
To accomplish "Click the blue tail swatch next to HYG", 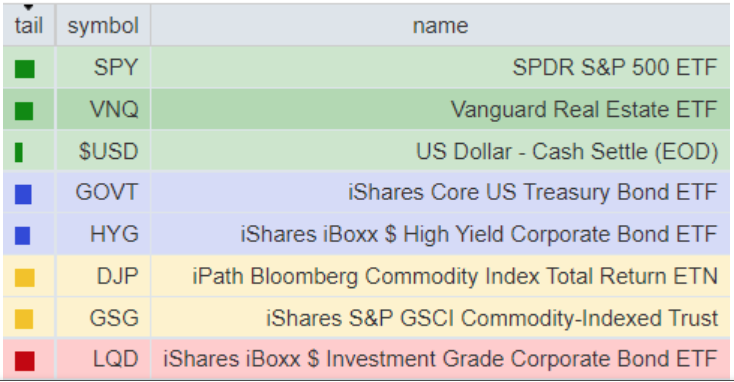I will pos(22,235).
